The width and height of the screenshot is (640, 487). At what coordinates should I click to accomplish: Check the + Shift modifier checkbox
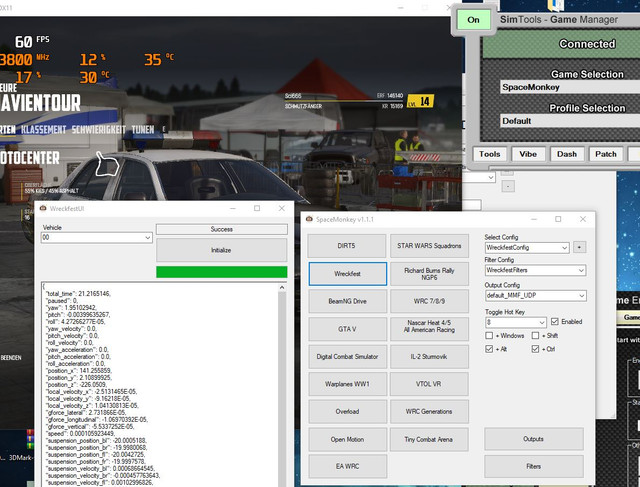pyautogui.click(x=535, y=336)
